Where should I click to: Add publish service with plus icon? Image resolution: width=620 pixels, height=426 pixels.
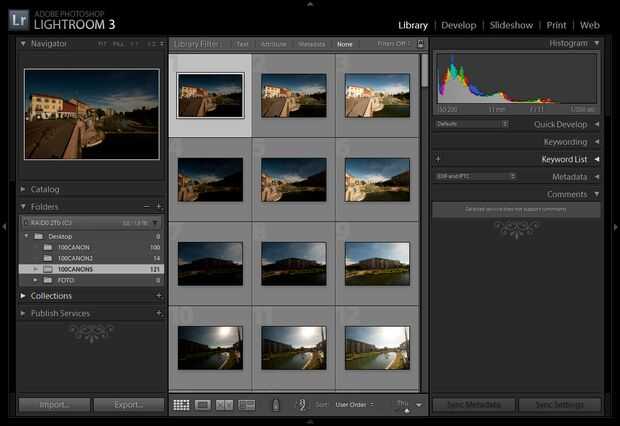click(x=159, y=313)
